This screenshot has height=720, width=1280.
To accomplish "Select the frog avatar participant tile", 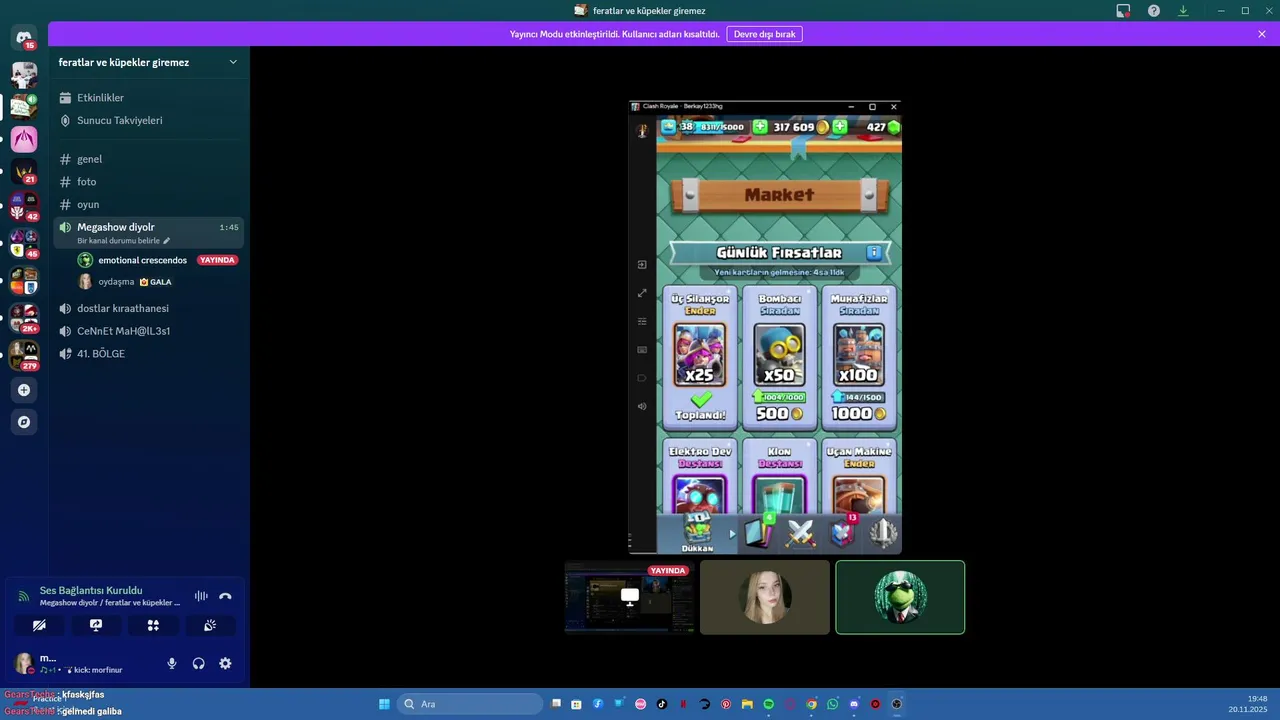I will (x=900, y=597).
